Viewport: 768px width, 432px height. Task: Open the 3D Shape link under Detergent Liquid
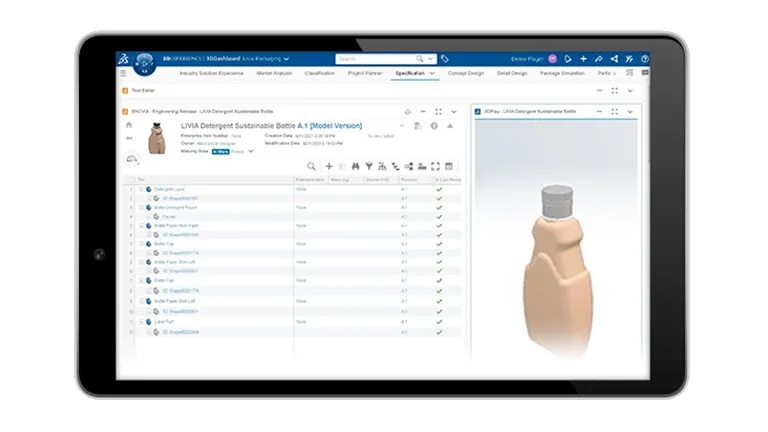pos(180,199)
